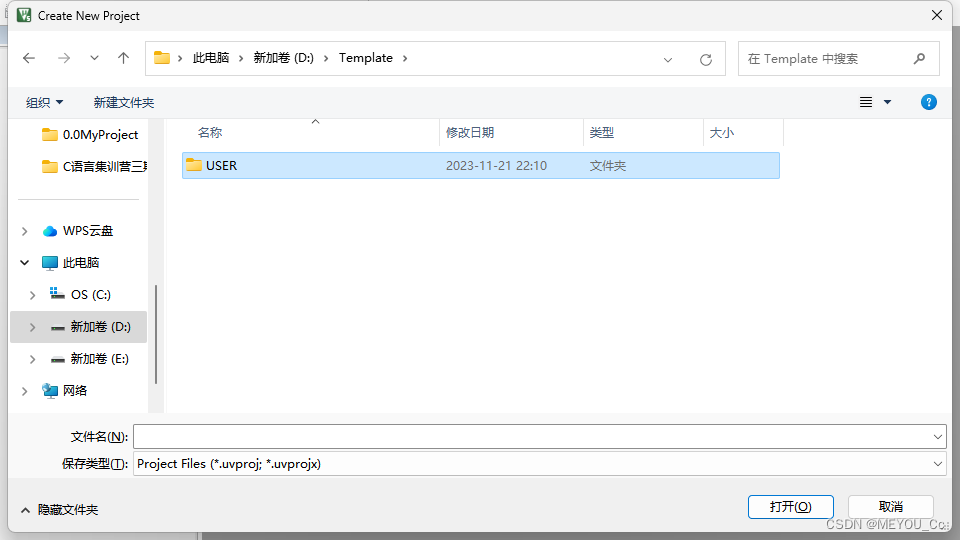The image size is (960, 540).
Task: Go back with the left arrow
Action: tap(29, 58)
